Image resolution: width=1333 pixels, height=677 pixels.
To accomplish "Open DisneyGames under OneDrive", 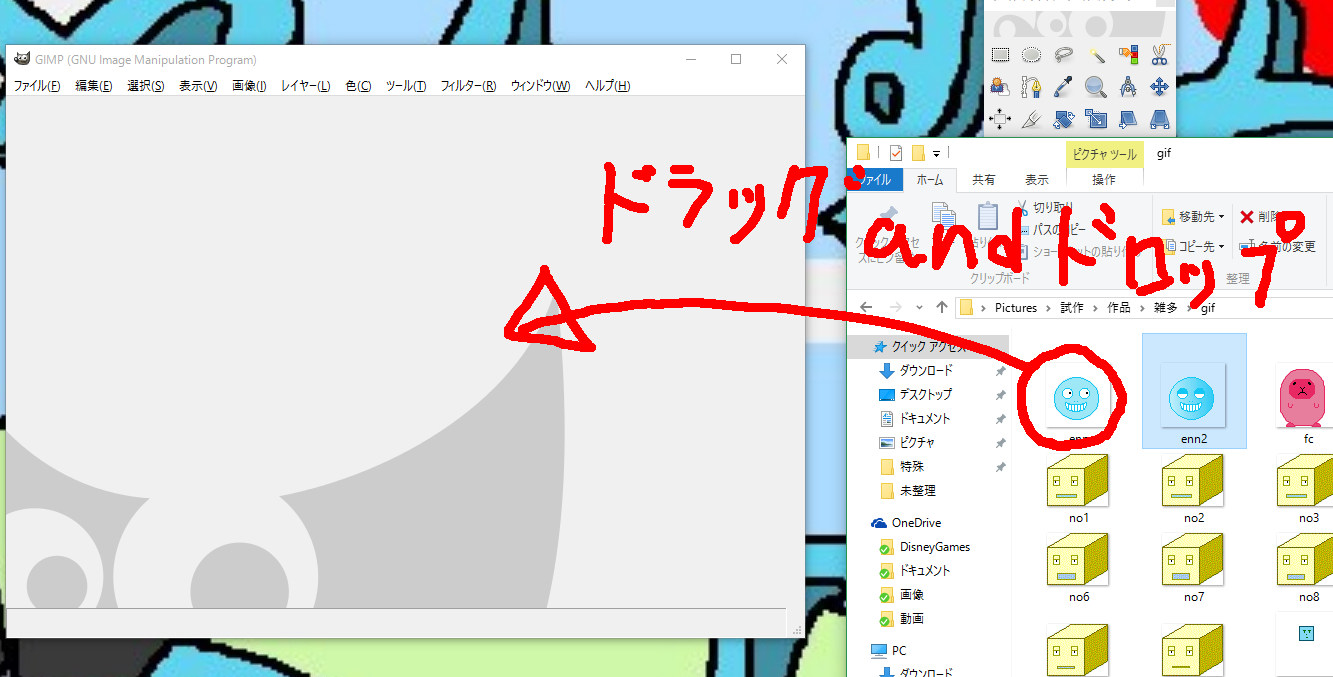I will point(934,547).
